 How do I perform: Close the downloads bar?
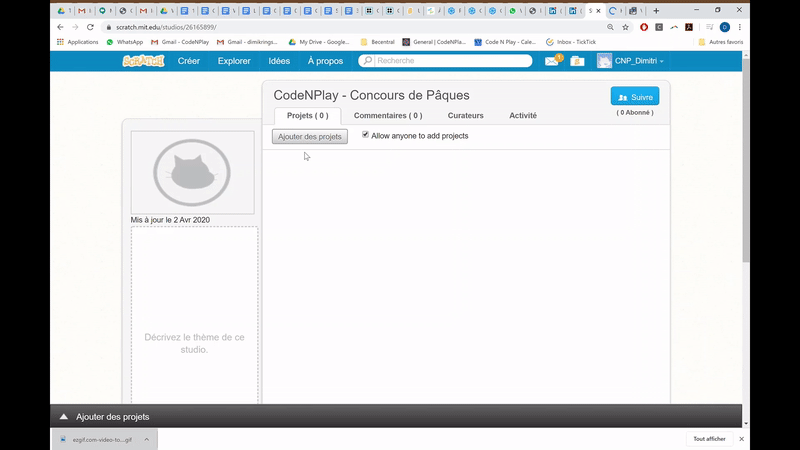coord(741,439)
